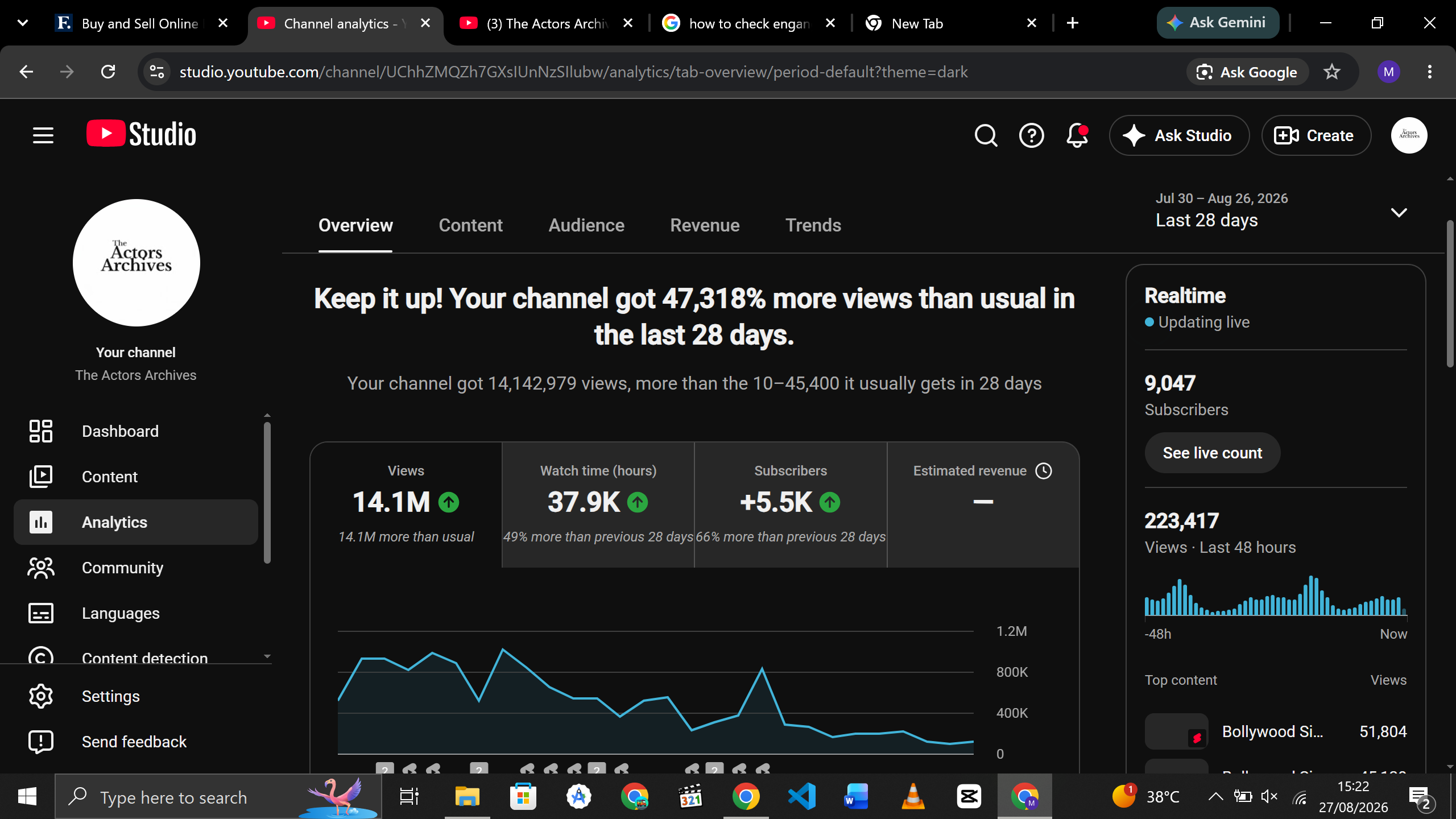Open the Chrome profile M avatar
The width and height of the screenshot is (1456, 819).
pos(1388,72)
